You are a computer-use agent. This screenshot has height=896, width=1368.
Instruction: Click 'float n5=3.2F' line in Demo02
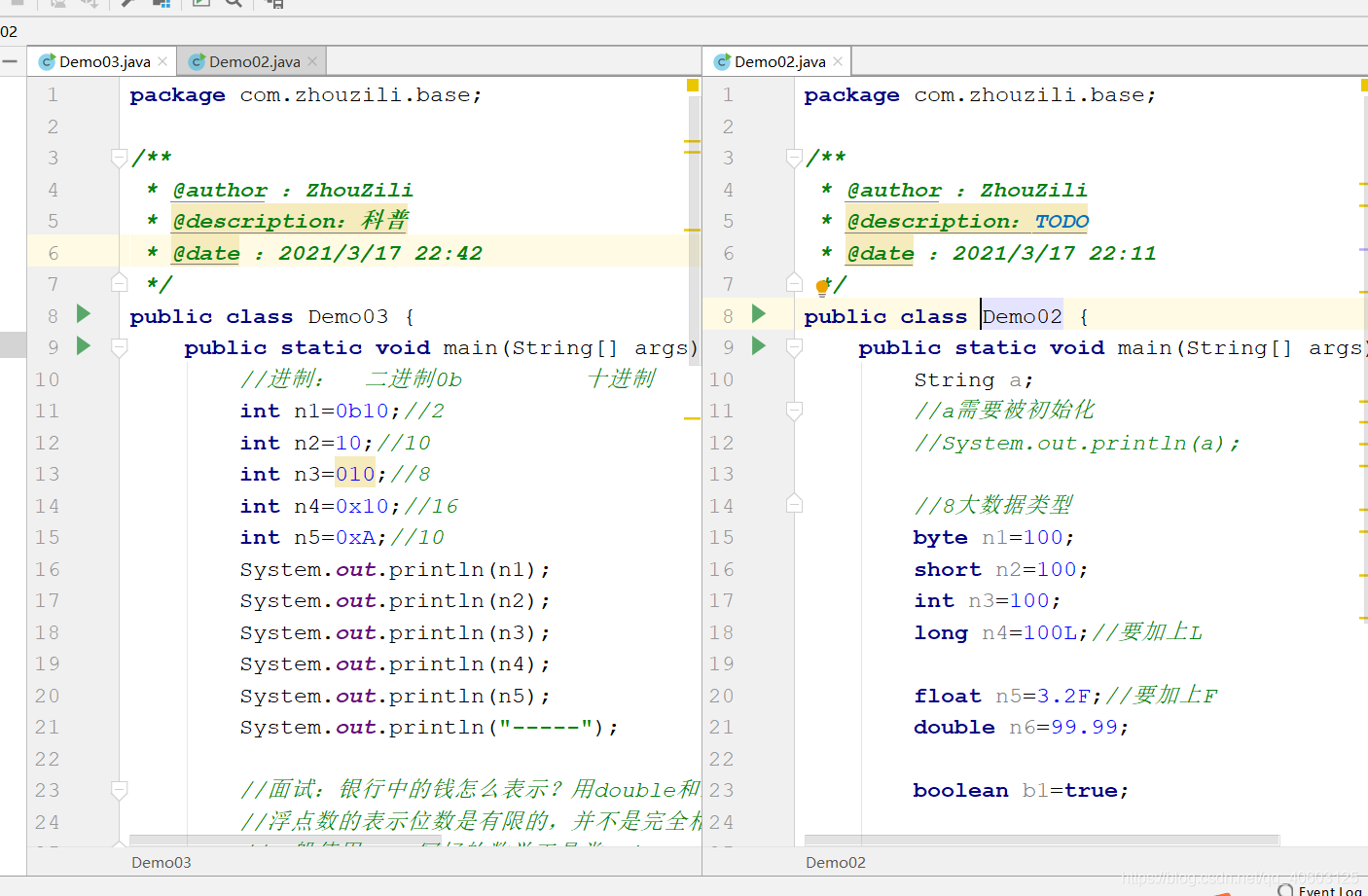click(x=1066, y=696)
